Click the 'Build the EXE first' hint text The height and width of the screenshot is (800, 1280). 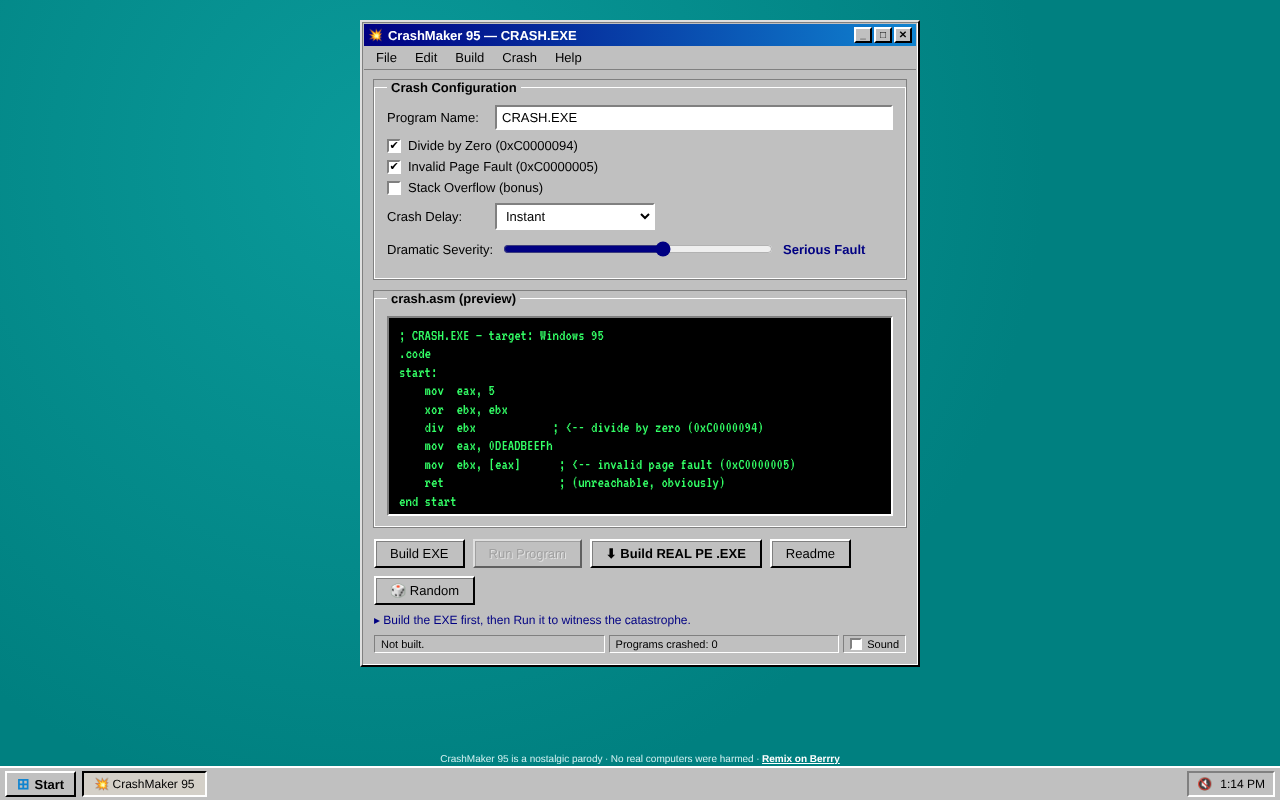tap(532, 620)
